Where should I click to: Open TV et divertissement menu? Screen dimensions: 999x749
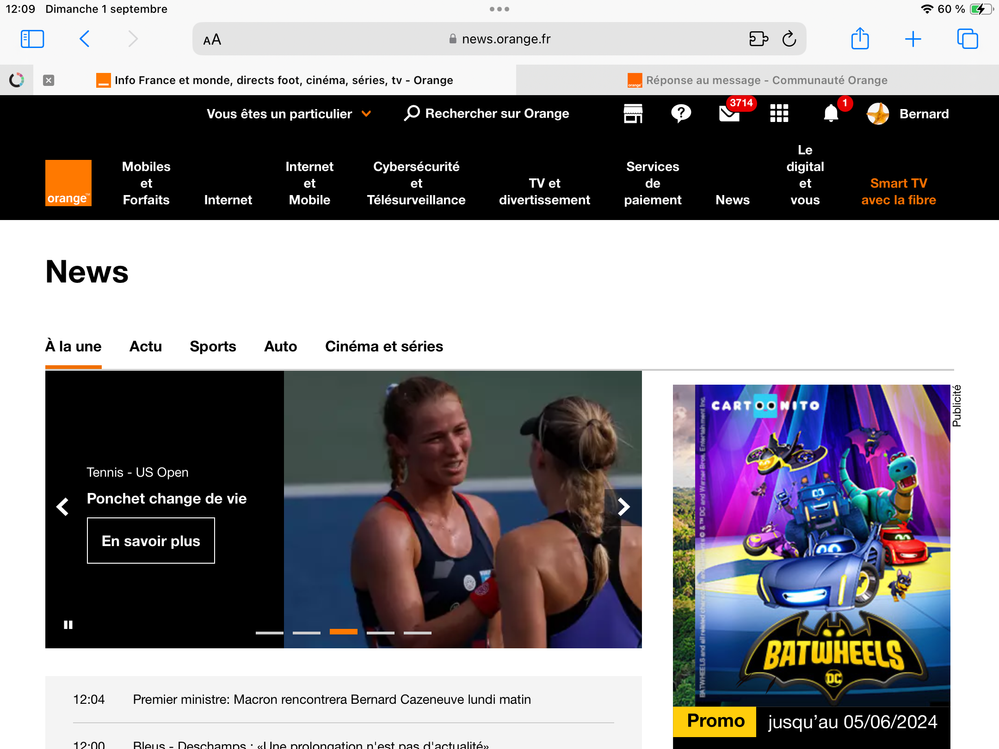[545, 192]
